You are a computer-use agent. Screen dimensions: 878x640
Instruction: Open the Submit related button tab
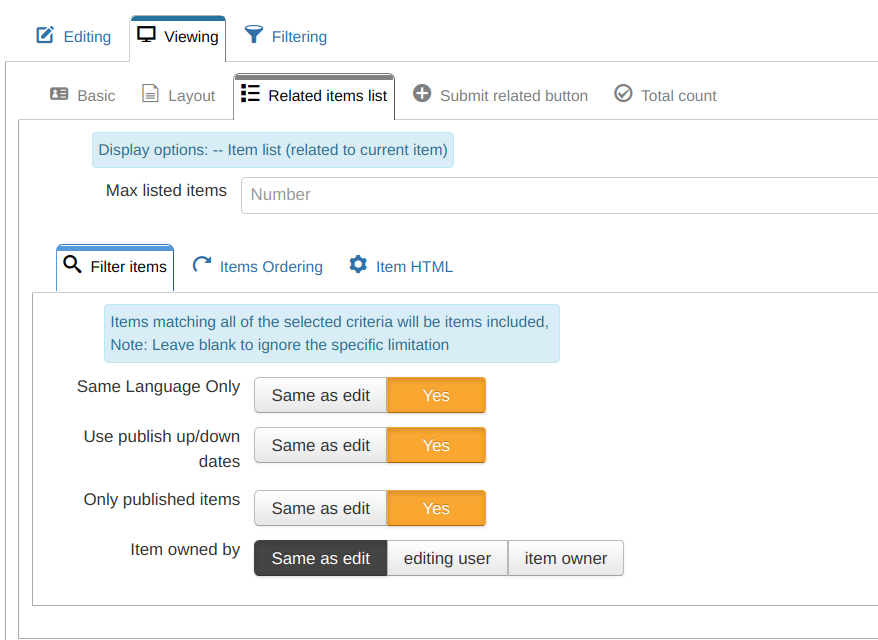(x=501, y=96)
